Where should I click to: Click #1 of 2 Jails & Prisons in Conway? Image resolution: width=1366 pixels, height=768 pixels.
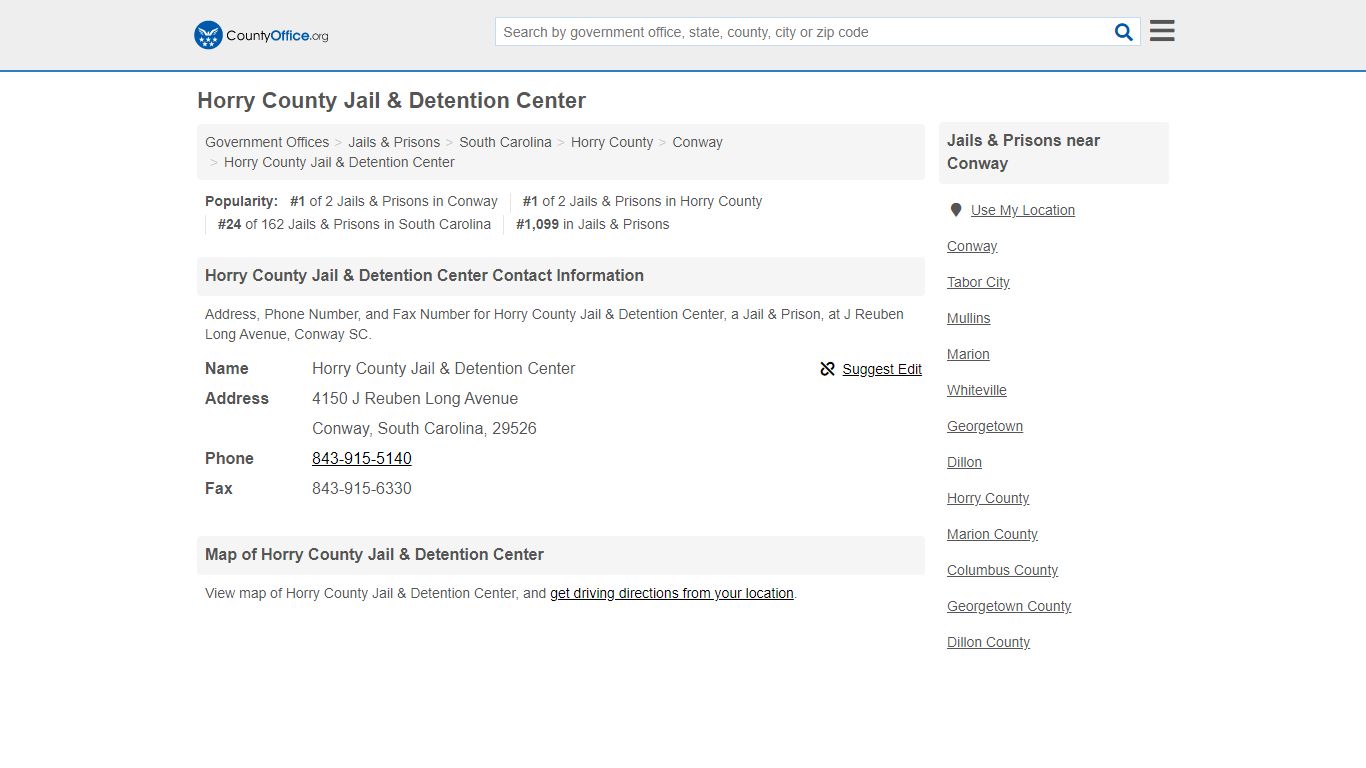tap(394, 201)
